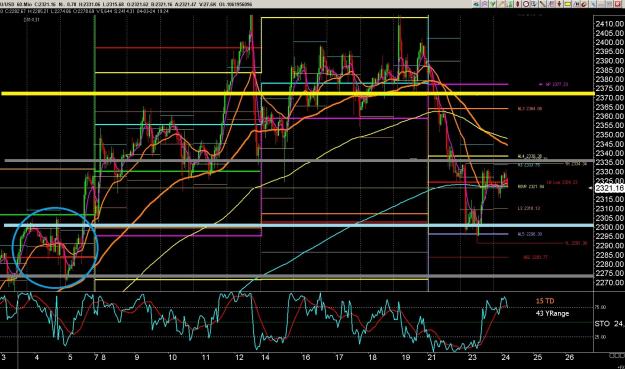This screenshot has width=625, height=369.
Task: Click the 2370.00 price axis label
Action: (610, 98)
